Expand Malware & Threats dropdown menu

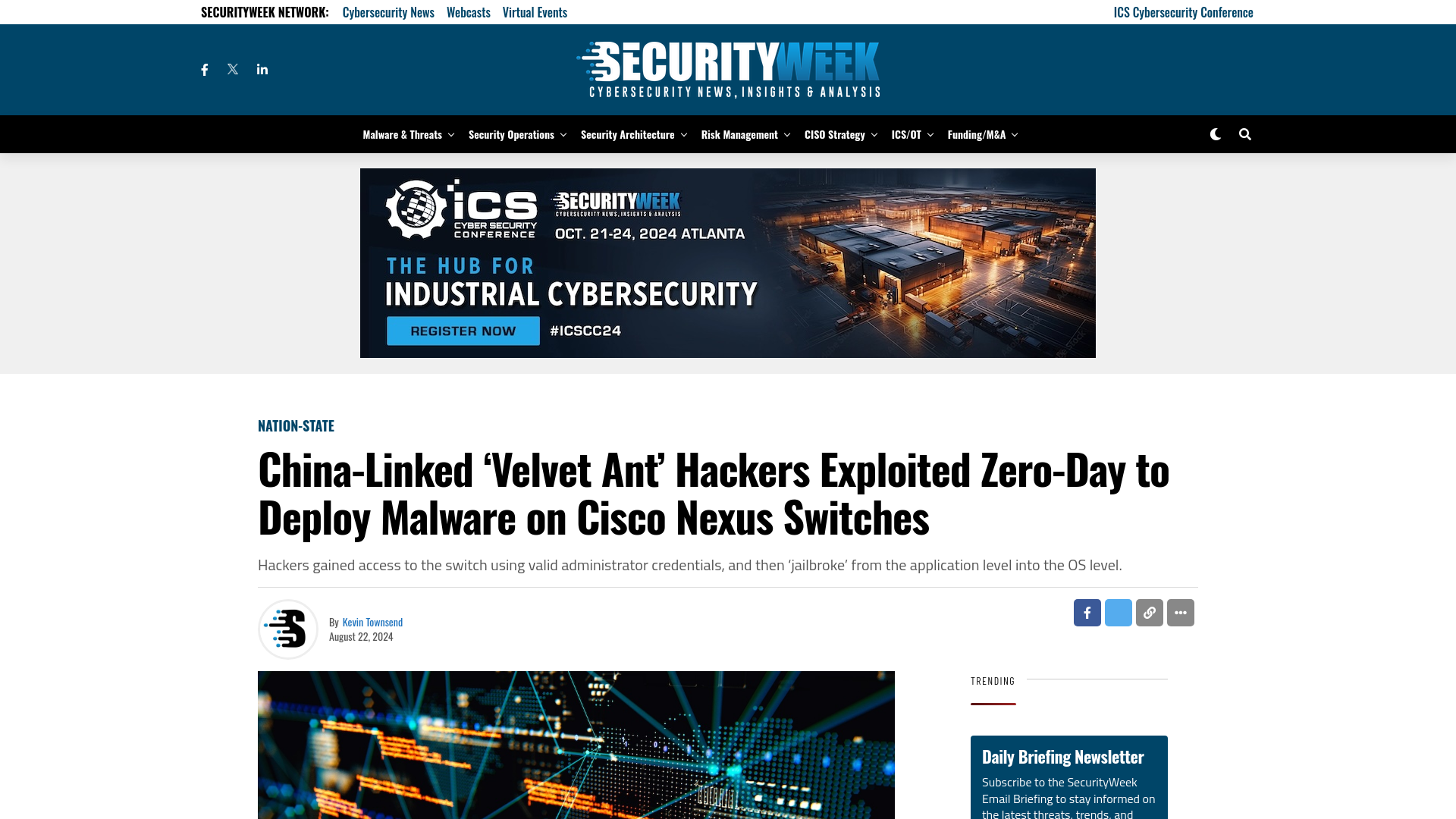pos(450,134)
